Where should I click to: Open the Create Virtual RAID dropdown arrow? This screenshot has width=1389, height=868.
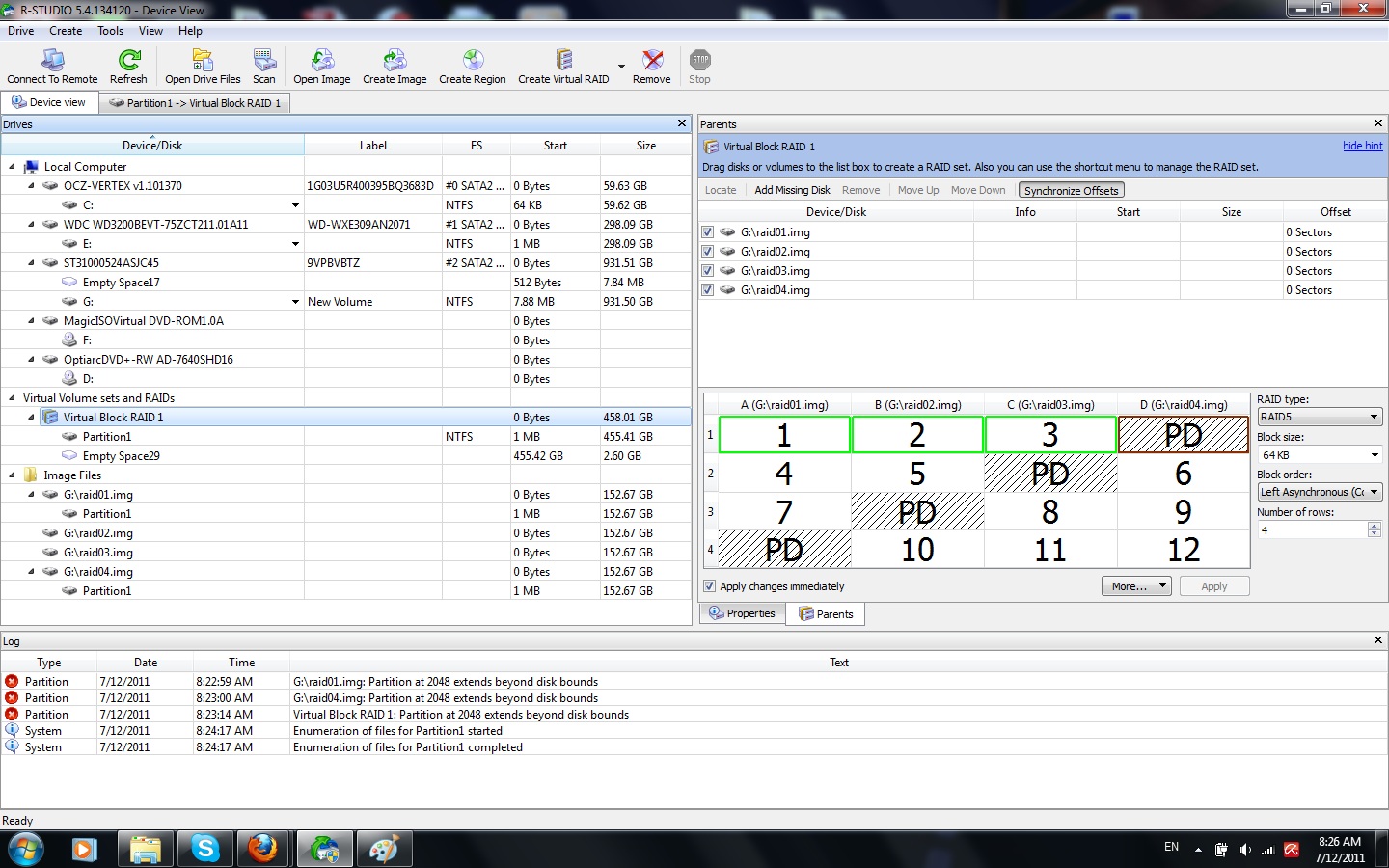click(621, 68)
